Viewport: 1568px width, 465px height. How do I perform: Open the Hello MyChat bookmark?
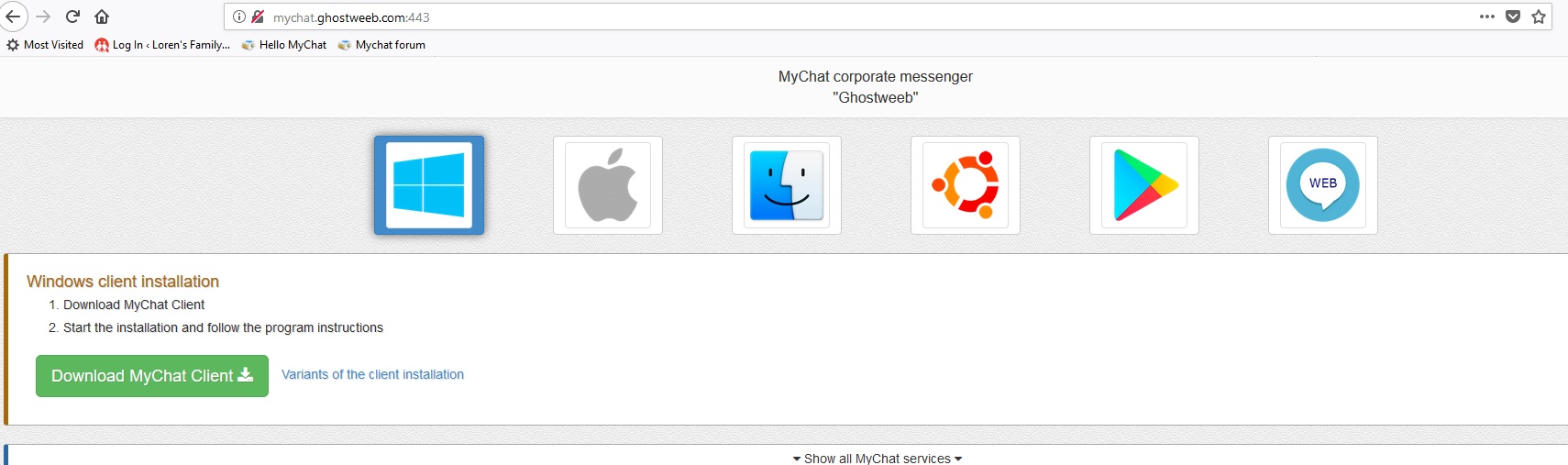pos(284,44)
